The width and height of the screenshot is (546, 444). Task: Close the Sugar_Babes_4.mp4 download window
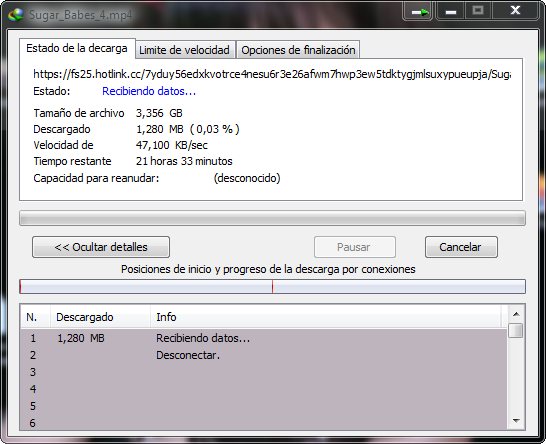pos(515,11)
